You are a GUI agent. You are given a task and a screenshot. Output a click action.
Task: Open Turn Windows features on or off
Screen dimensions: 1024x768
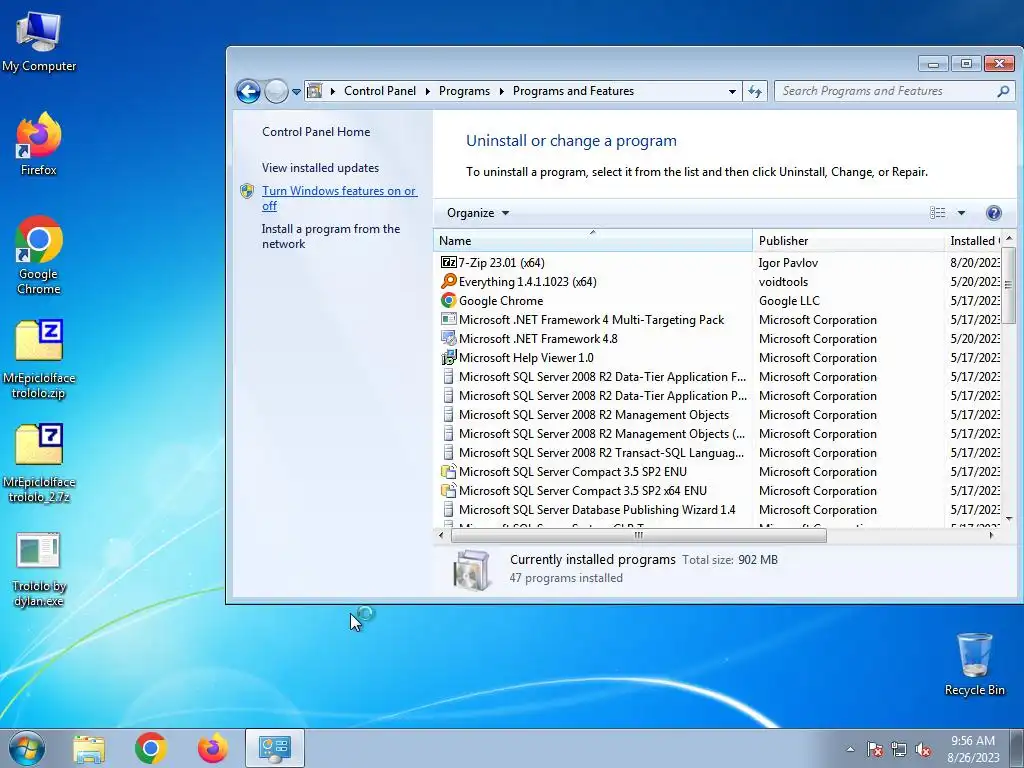339,198
